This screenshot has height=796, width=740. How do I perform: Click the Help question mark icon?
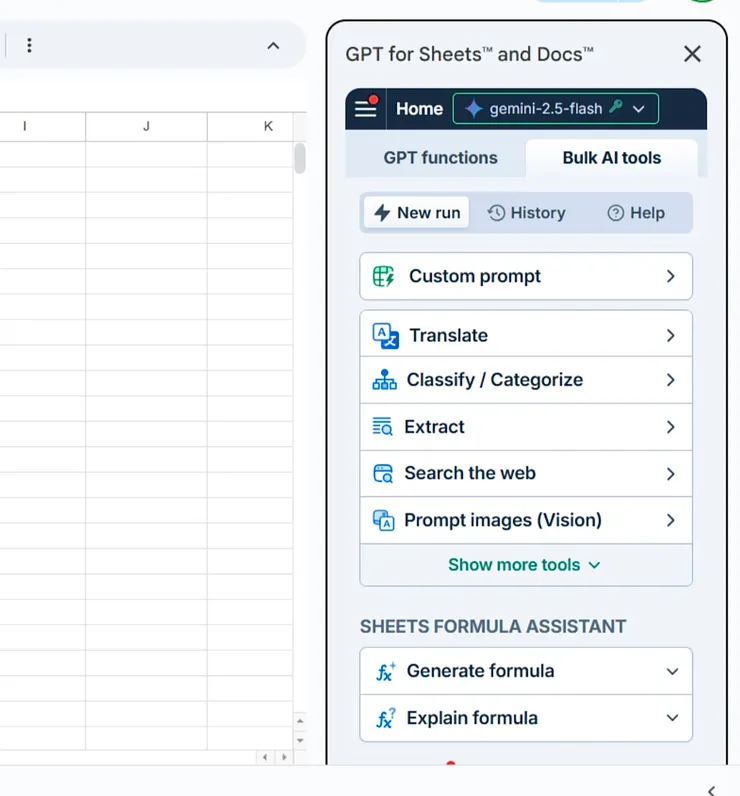pyautogui.click(x=616, y=213)
